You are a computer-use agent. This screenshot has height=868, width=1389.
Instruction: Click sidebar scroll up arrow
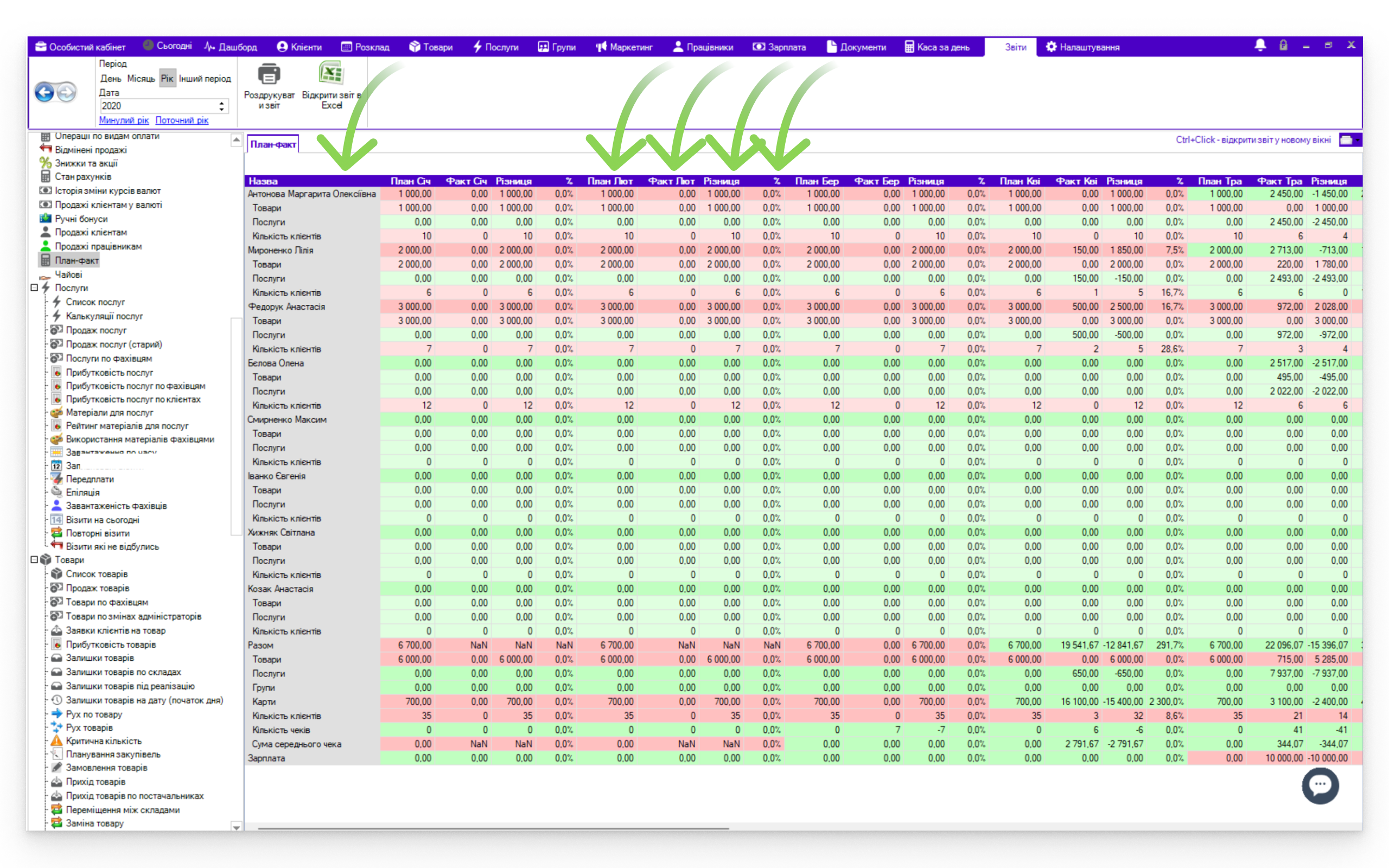[x=236, y=139]
